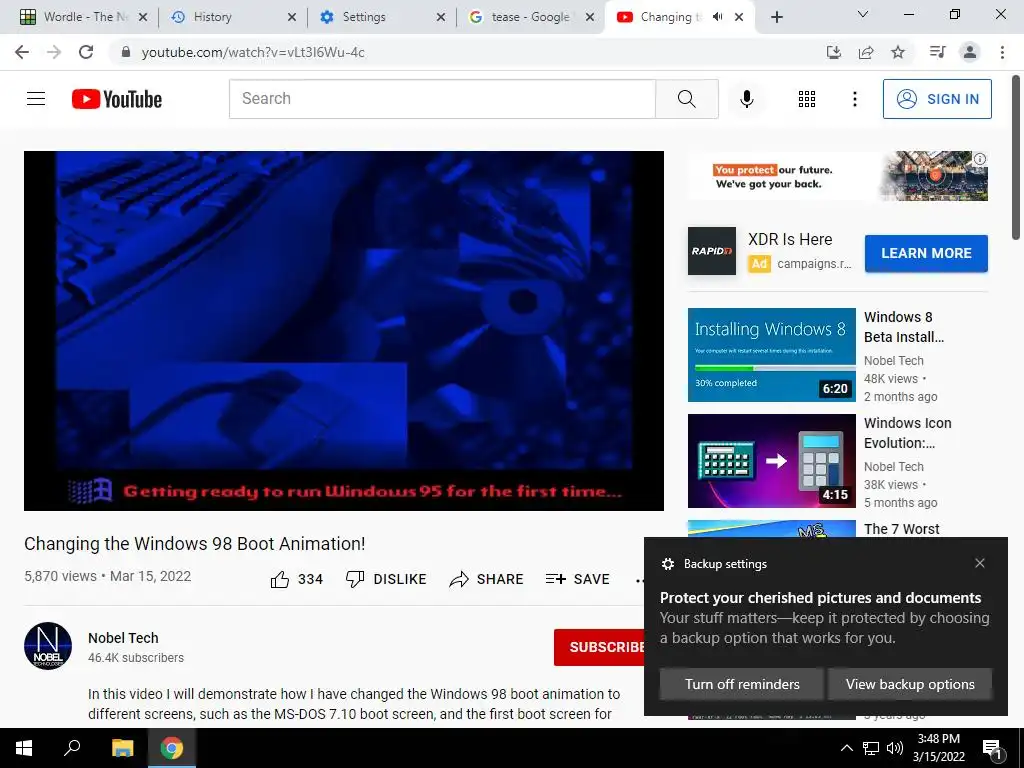Open the YouTube apps grid icon
The width and height of the screenshot is (1024, 768).
[807, 99]
